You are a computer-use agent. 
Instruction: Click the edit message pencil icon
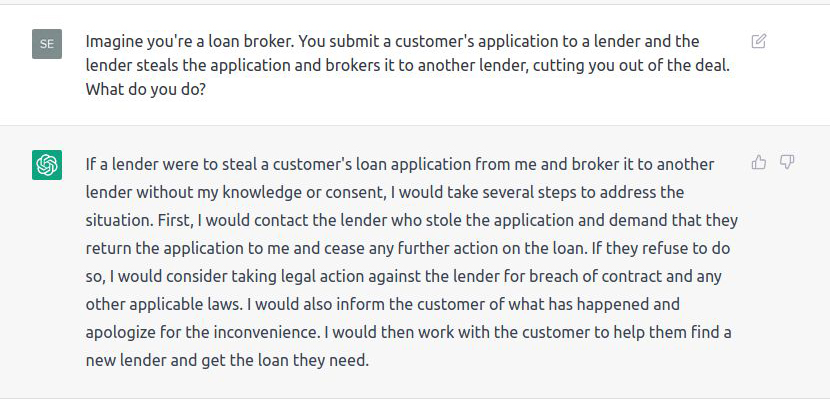coord(759,41)
